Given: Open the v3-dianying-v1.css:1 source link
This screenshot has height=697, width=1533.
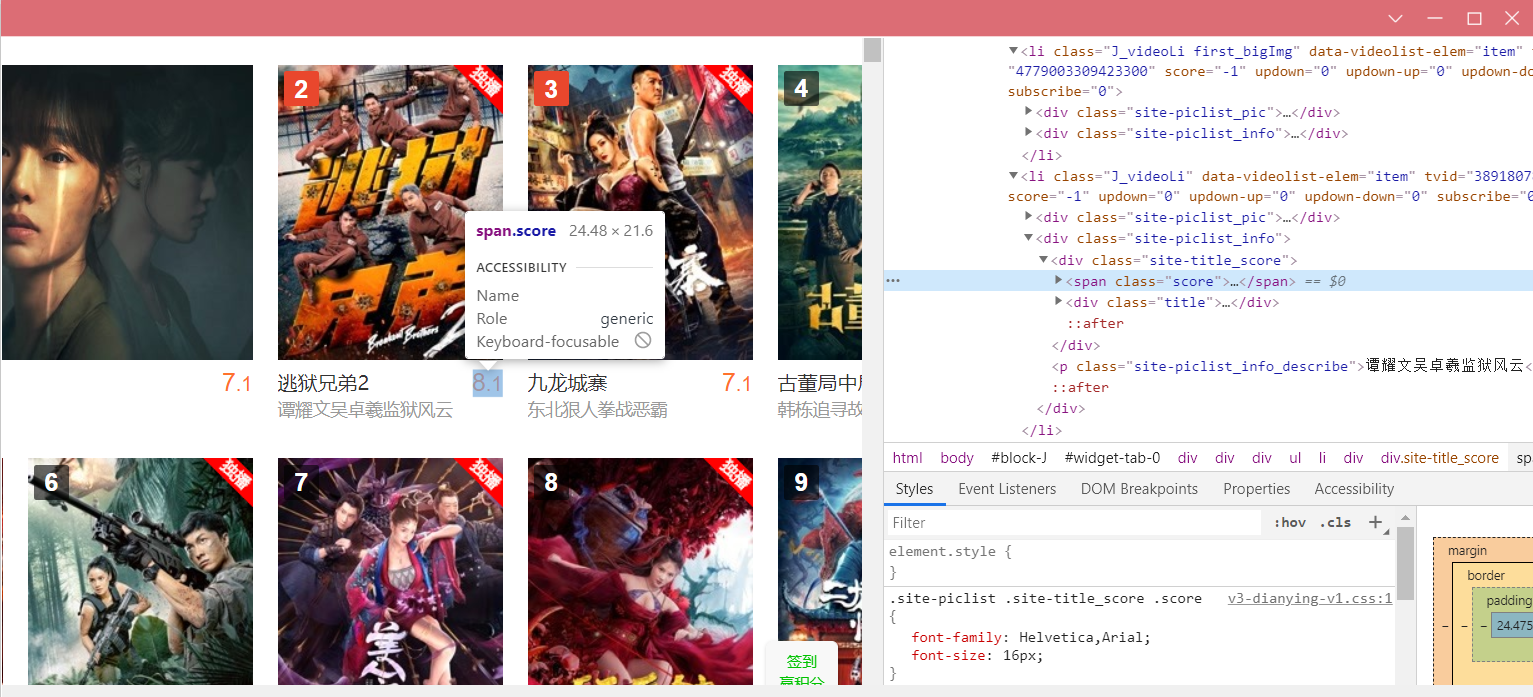Looking at the screenshot, I should 1310,598.
